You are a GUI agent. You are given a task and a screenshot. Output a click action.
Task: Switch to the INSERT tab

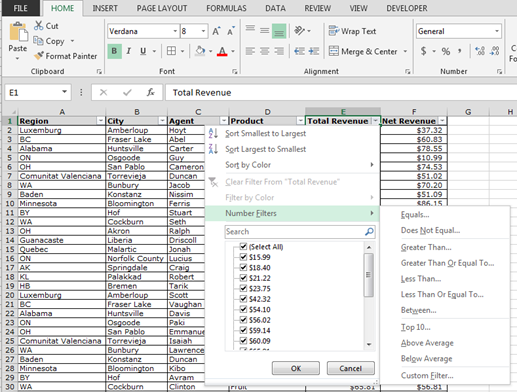105,8
